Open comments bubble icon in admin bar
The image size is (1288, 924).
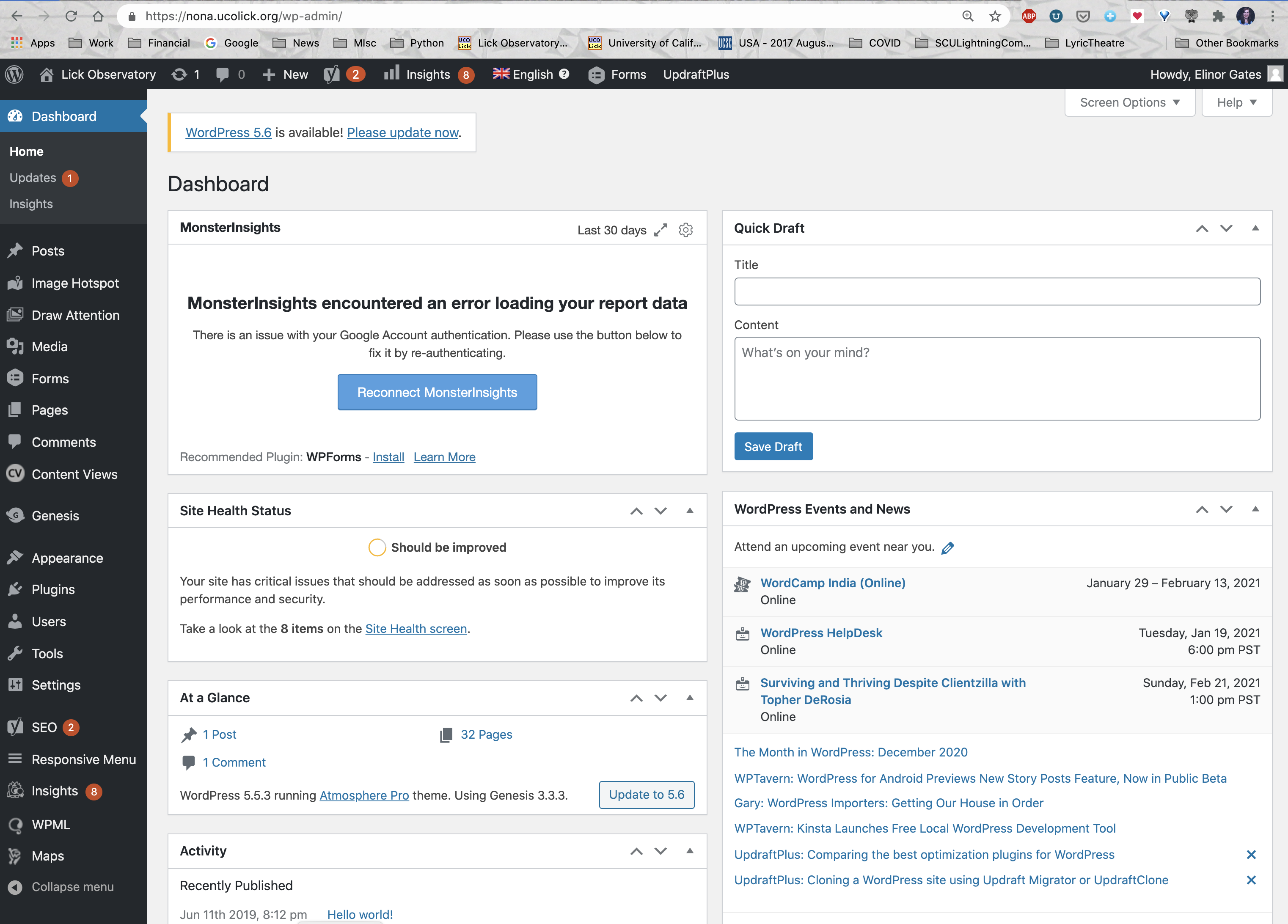223,74
